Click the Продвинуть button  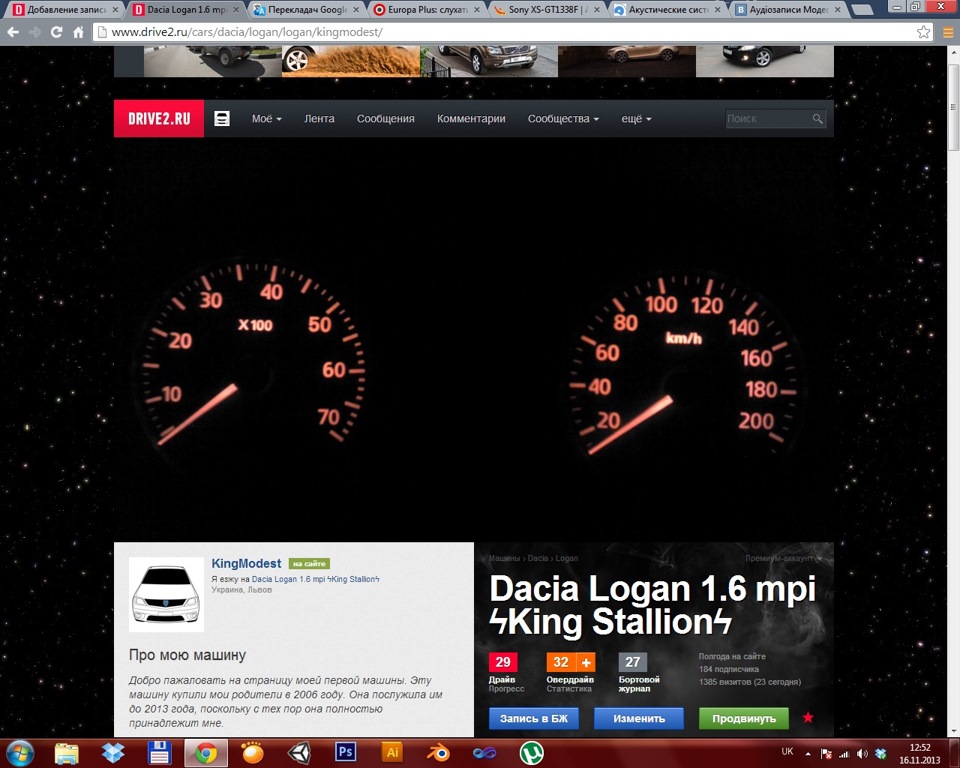744,718
